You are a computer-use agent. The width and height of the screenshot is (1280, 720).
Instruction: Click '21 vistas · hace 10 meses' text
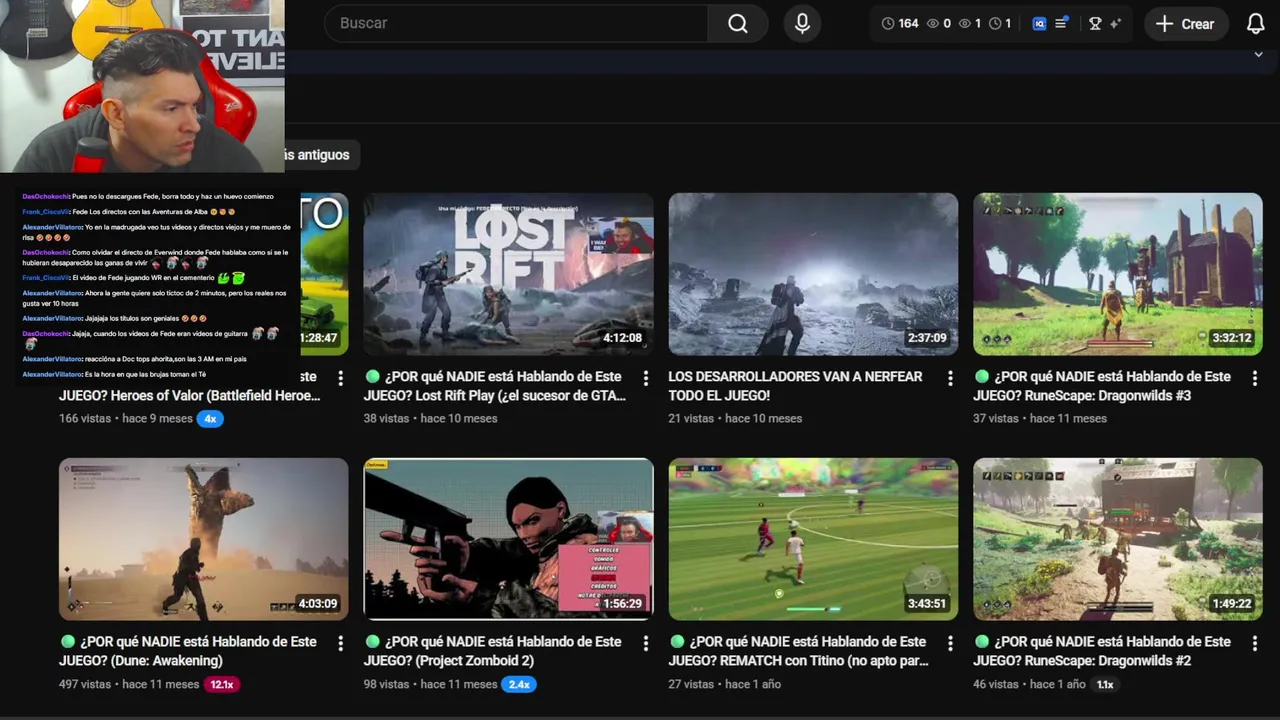pyautogui.click(x=735, y=419)
